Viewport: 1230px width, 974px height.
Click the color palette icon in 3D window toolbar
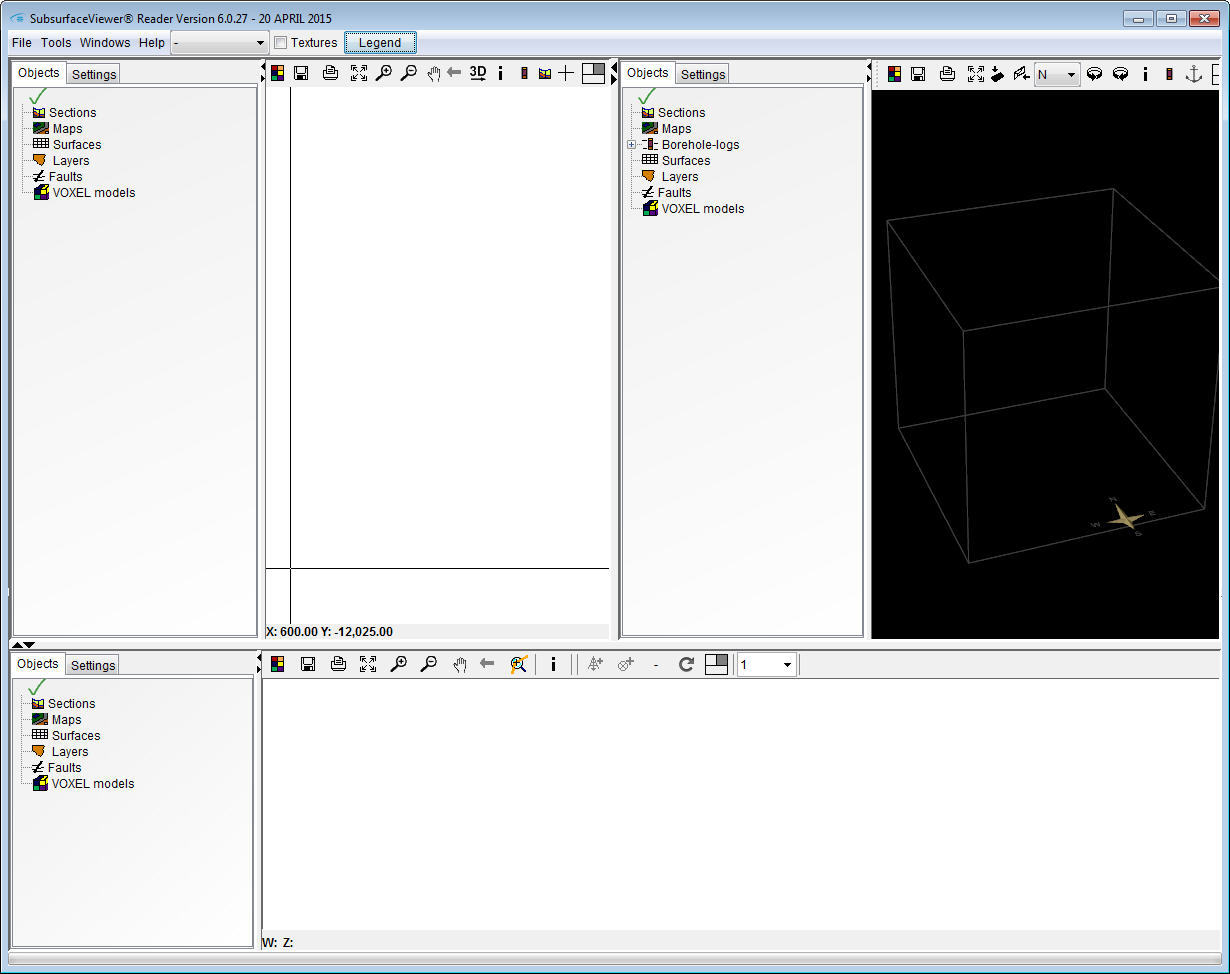(895, 74)
